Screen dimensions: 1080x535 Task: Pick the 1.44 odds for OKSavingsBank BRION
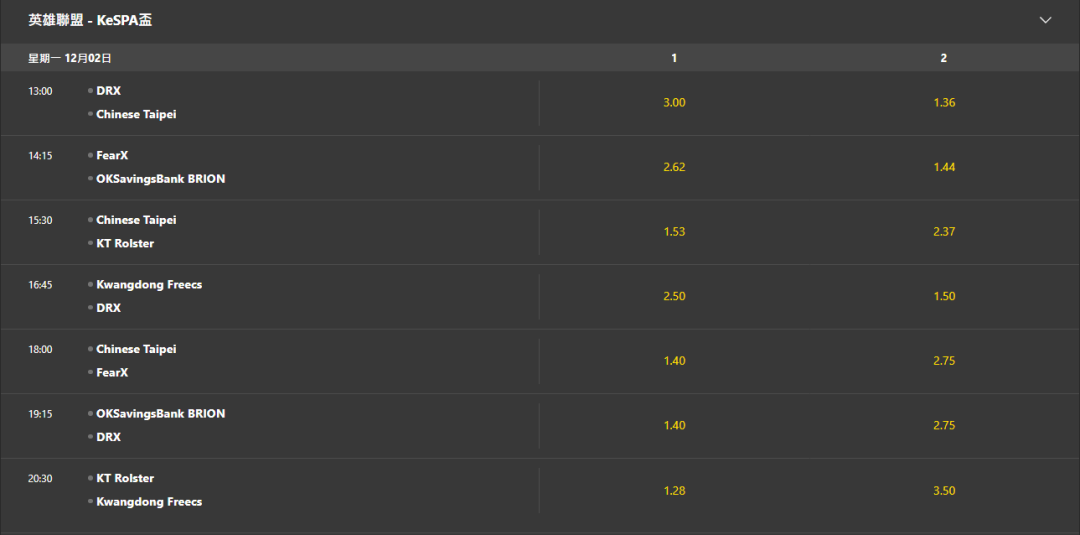point(944,167)
